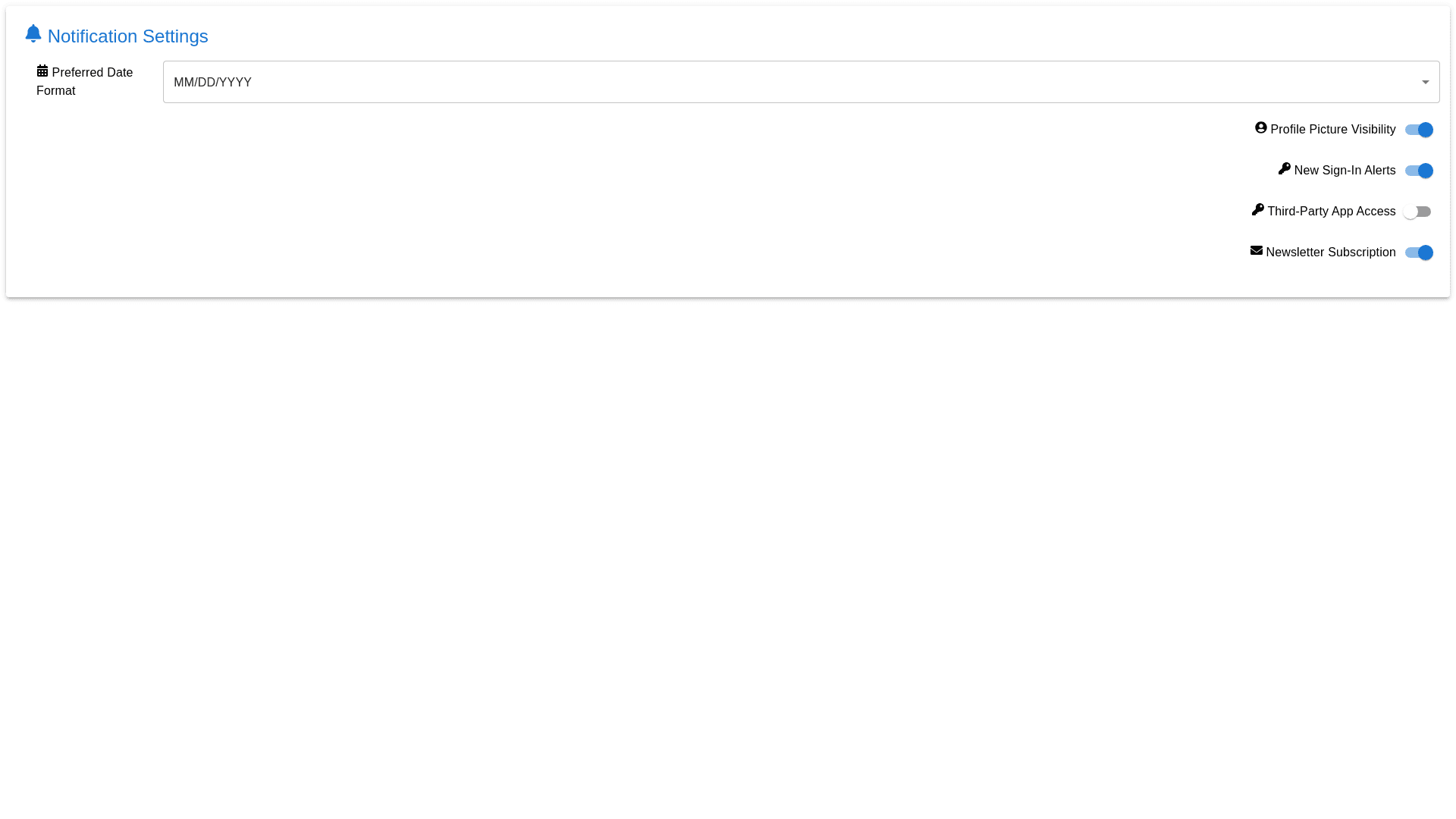Click the envelope icon beside Newsletter Subscription

coord(1256,251)
